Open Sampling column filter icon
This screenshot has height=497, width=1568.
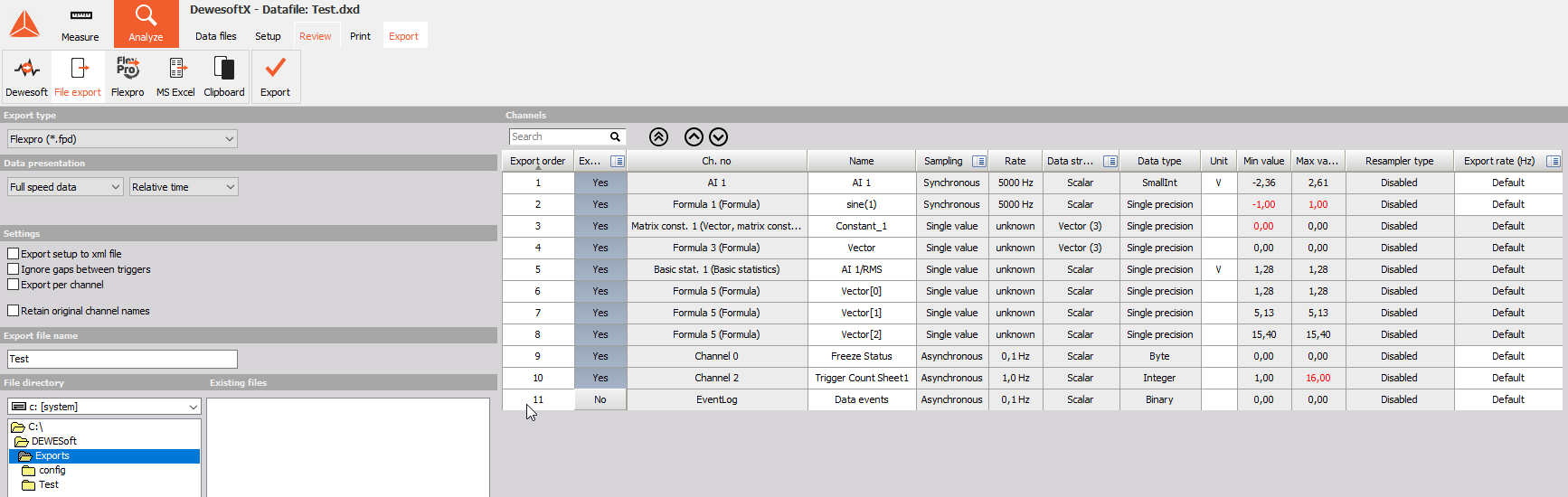978,161
